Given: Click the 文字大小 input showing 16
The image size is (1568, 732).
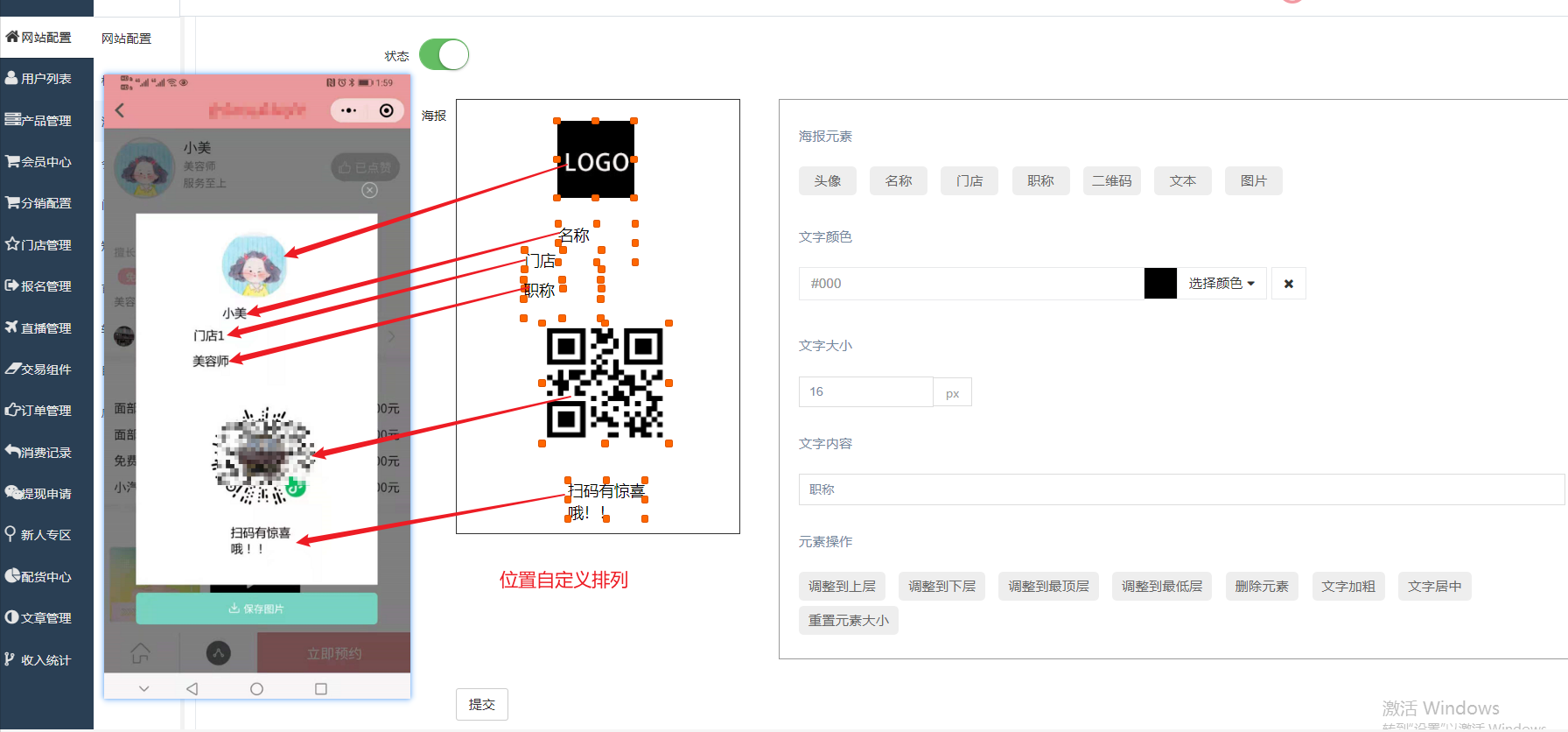Looking at the screenshot, I should [865, 391].
